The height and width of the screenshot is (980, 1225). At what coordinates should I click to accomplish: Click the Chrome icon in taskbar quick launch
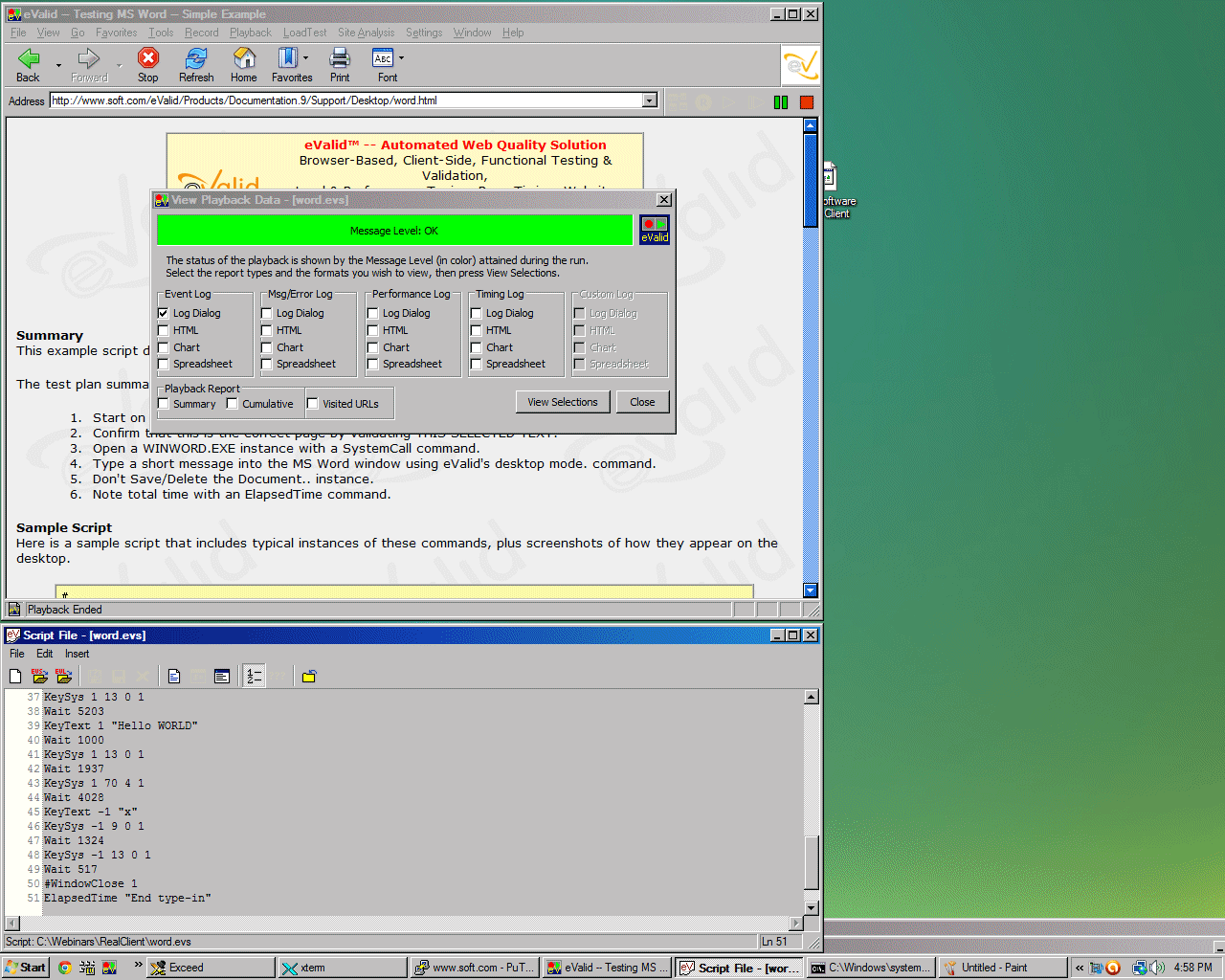64,968
